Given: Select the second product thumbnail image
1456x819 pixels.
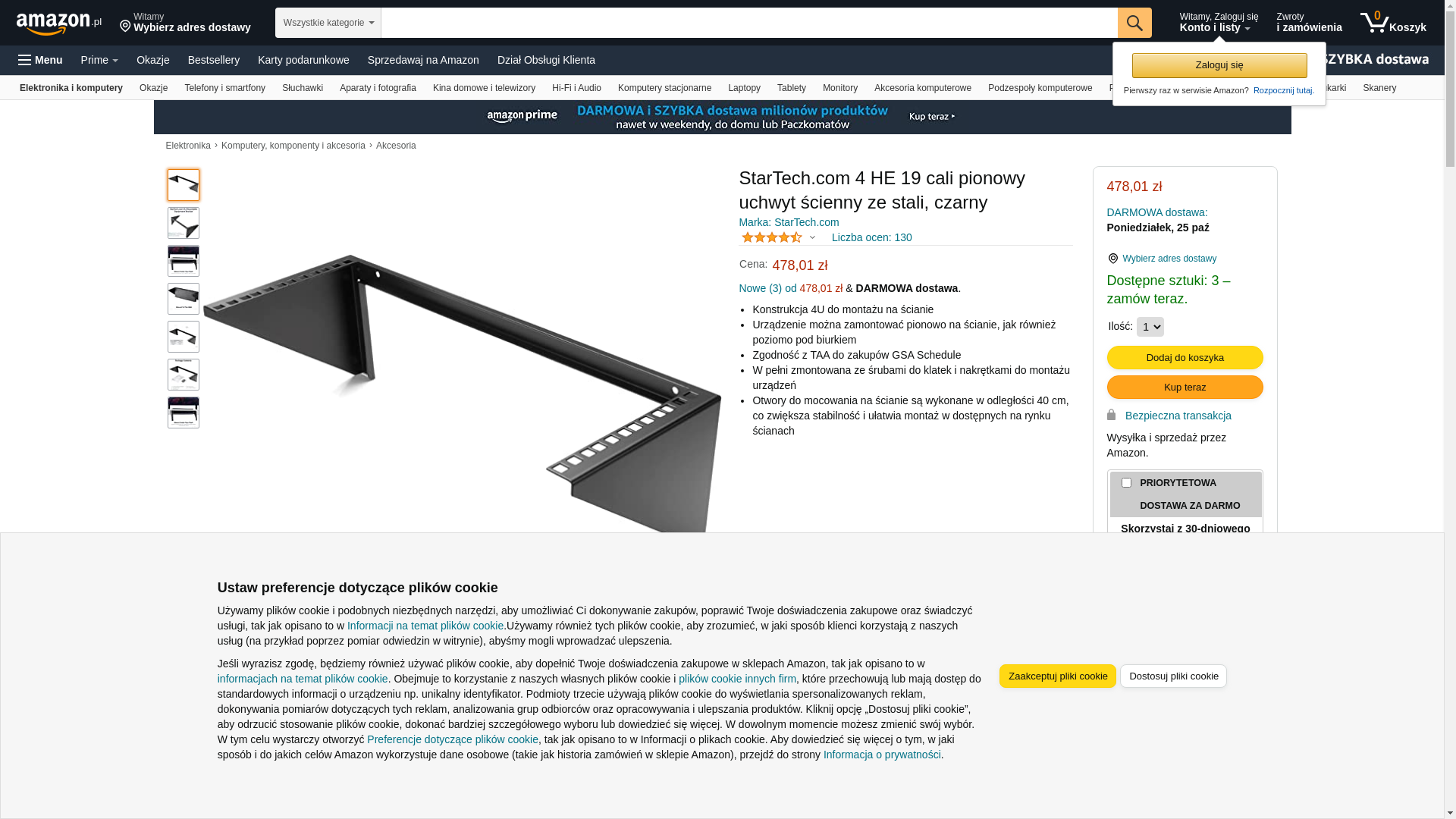Looking at the screenshot, I should pos(184,223).
